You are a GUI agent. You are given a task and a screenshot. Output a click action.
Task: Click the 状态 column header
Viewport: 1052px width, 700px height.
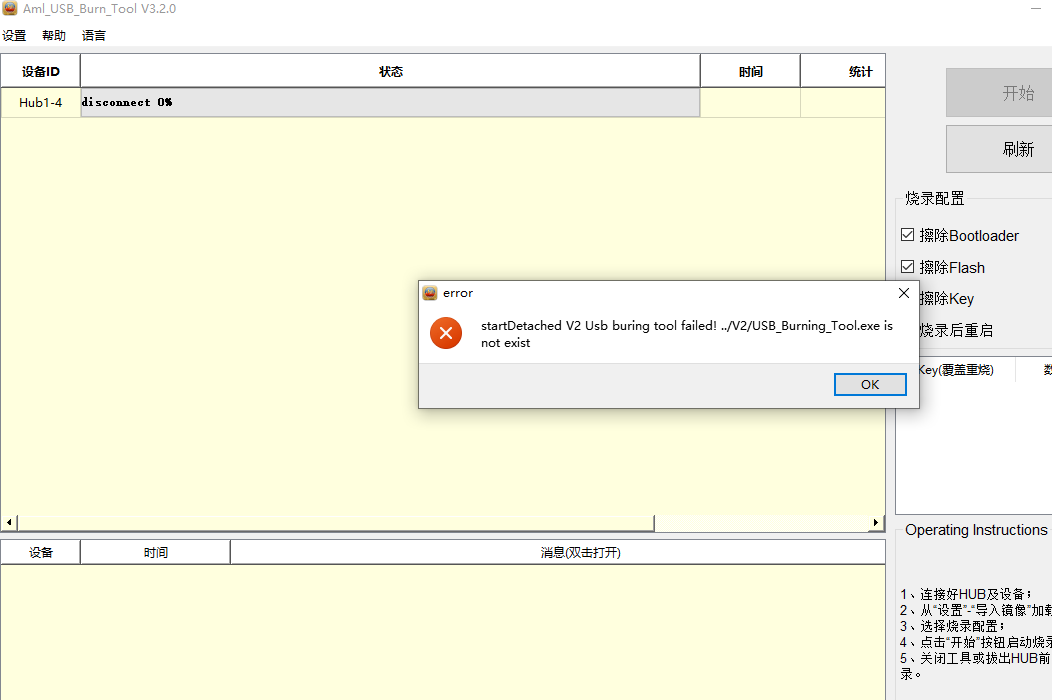(390, 71)
